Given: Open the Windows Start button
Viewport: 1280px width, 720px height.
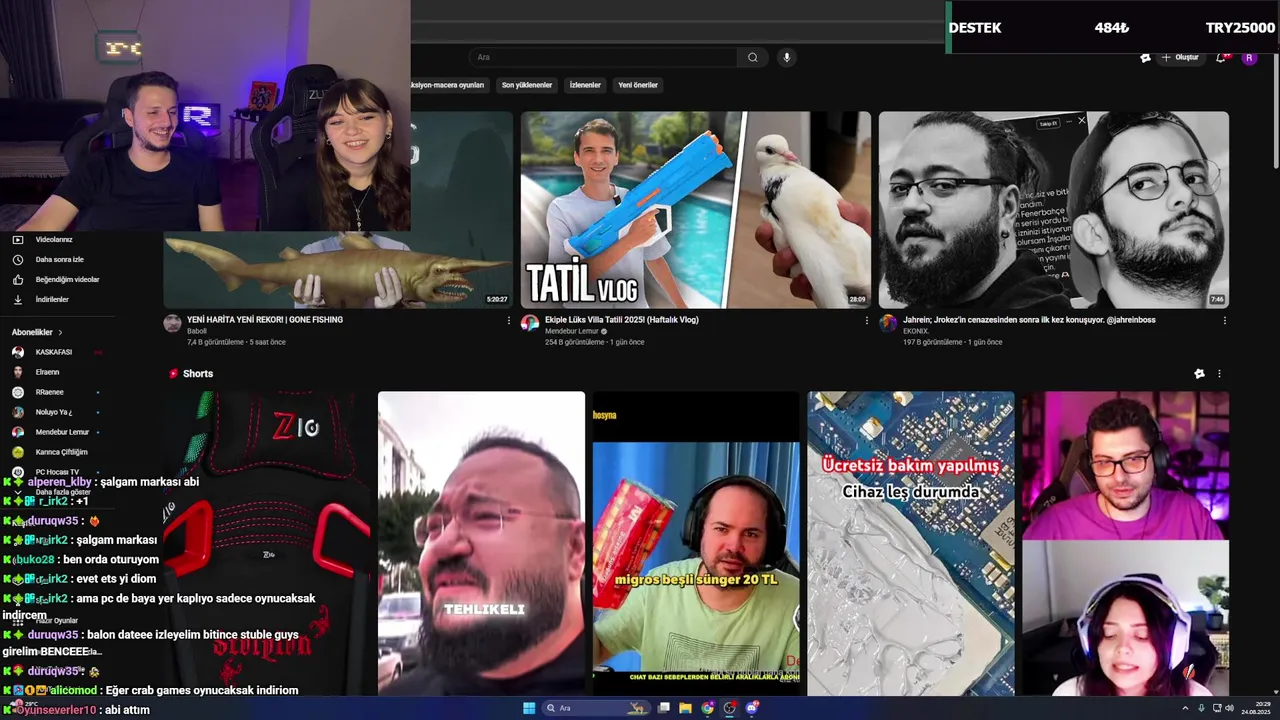Looking at the screenshot, I should click(529, 708).
